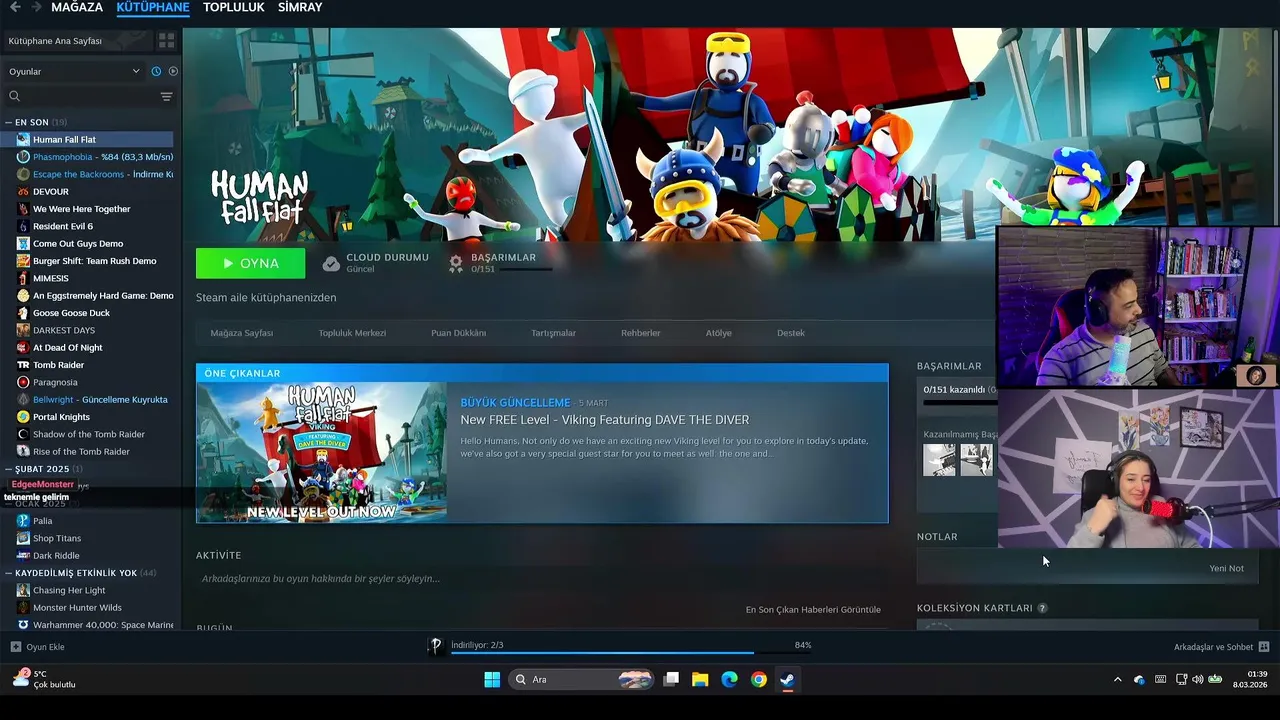
Task: Open Topluluk Merkezi link
Action: 352,333
